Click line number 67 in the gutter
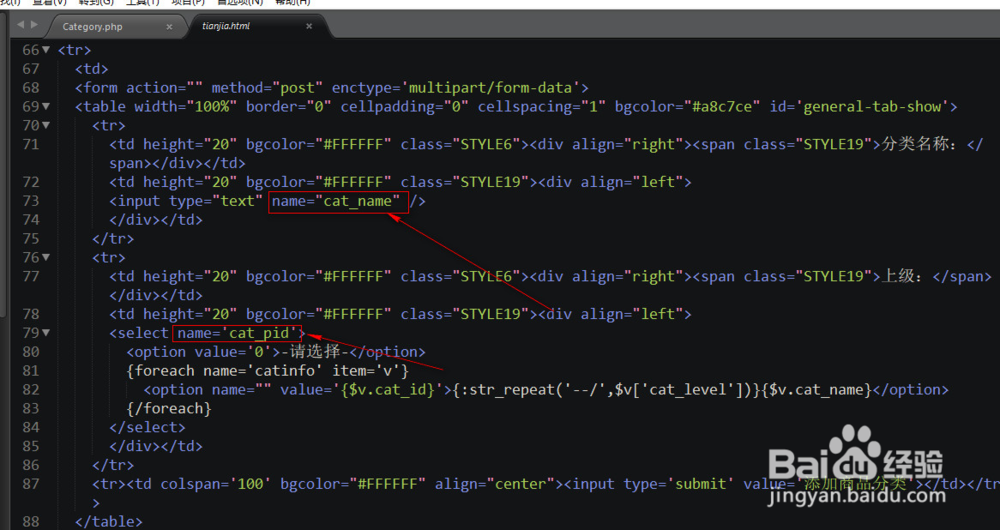This screenshot has height=530, width=1000. 31,69
